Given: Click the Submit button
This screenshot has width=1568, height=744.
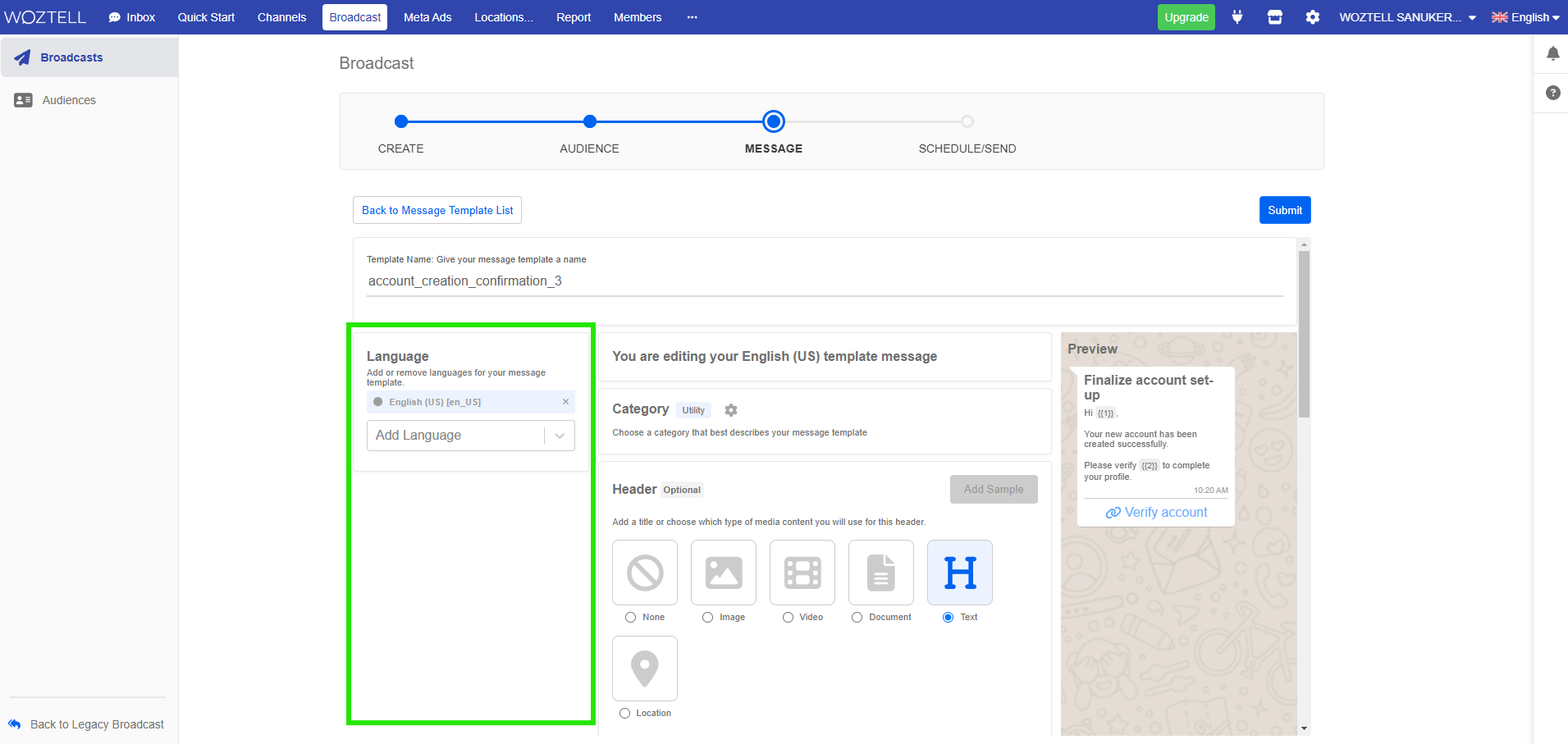Looking at the screenshot, I should coord(1284,210).
